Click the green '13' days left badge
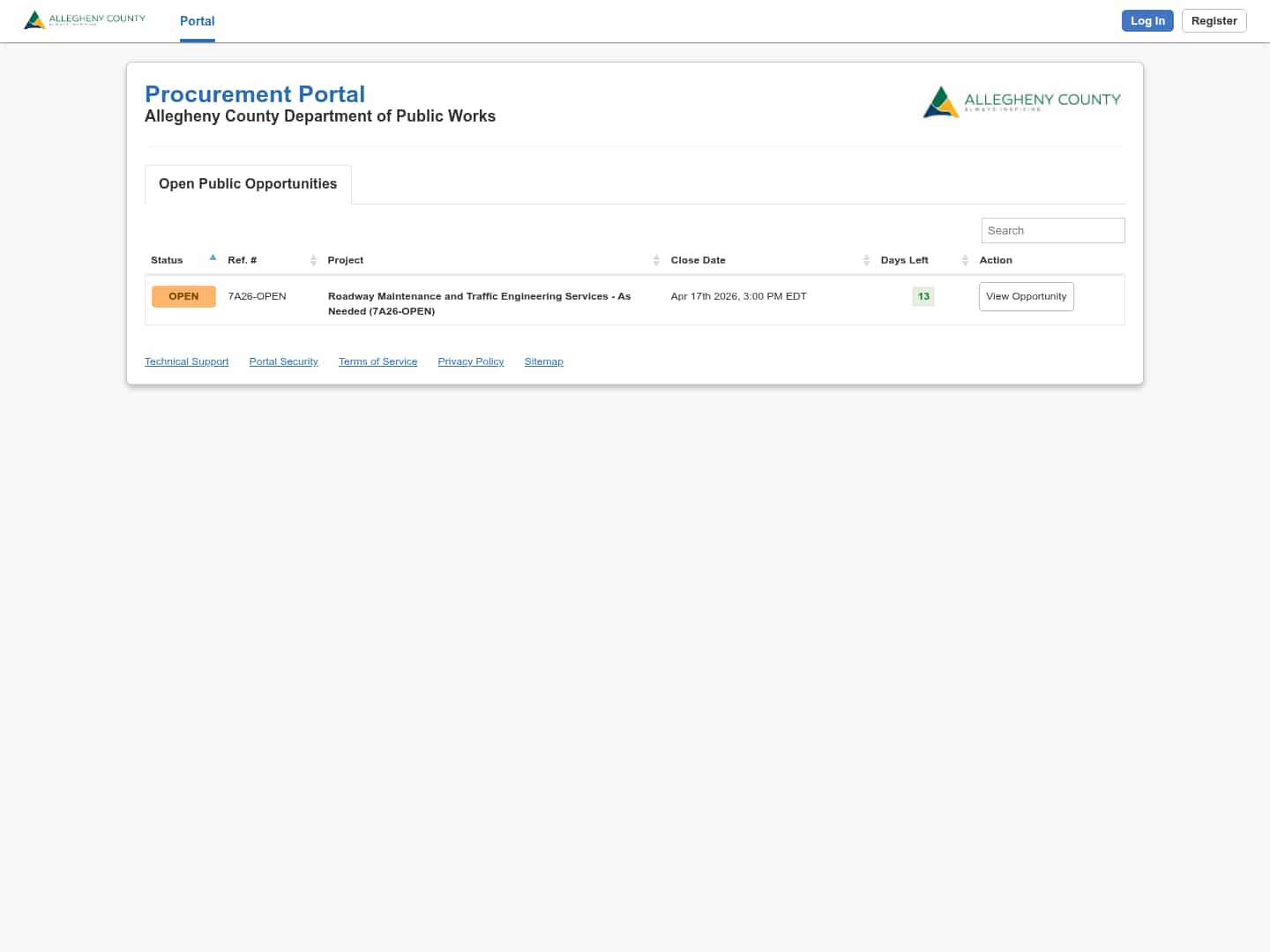 (x=923, y=296)
